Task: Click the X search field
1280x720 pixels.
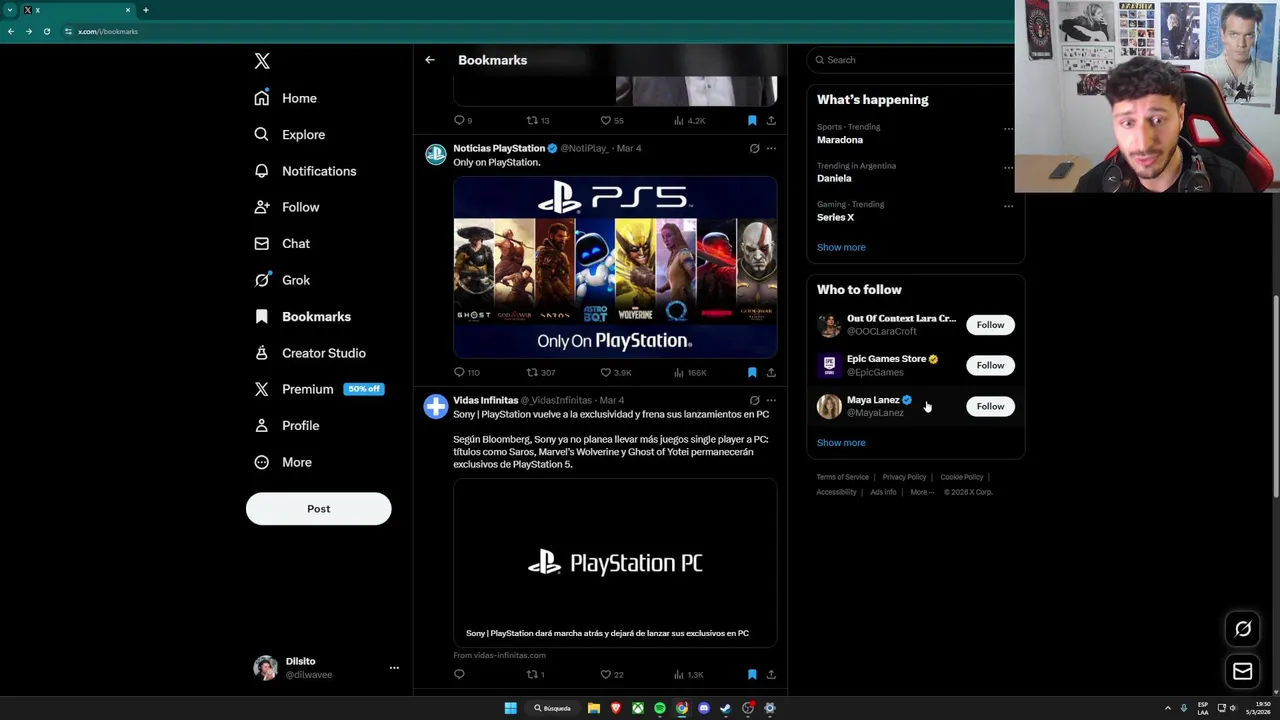Action: [914, 60]
